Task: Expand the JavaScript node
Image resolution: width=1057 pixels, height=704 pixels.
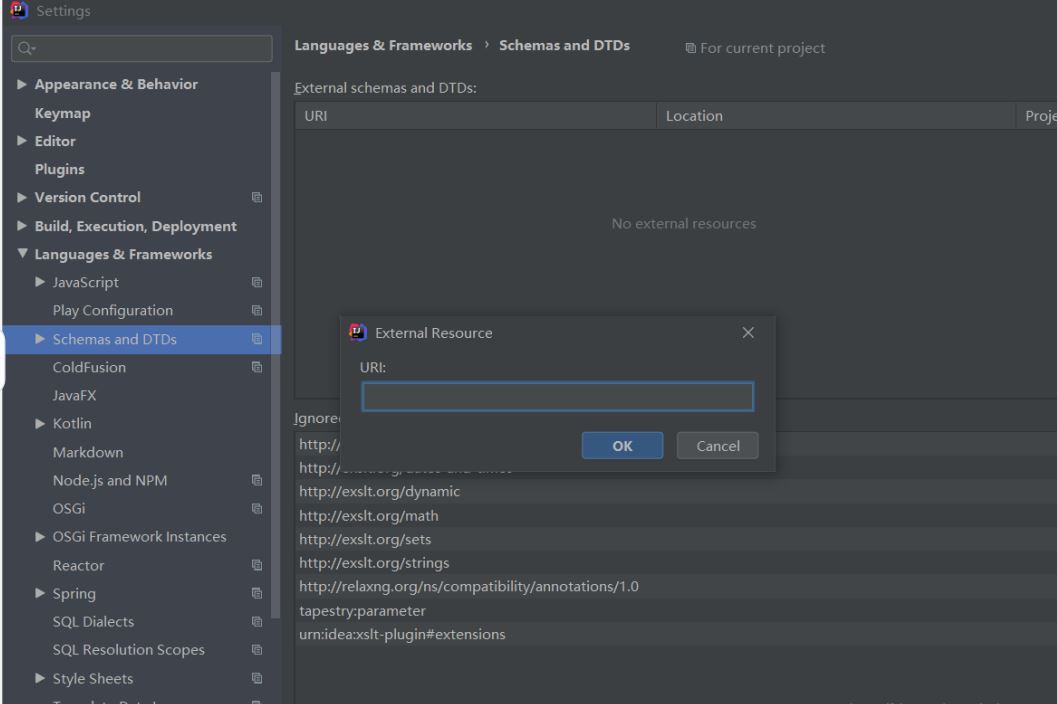Action: [40, 283]
